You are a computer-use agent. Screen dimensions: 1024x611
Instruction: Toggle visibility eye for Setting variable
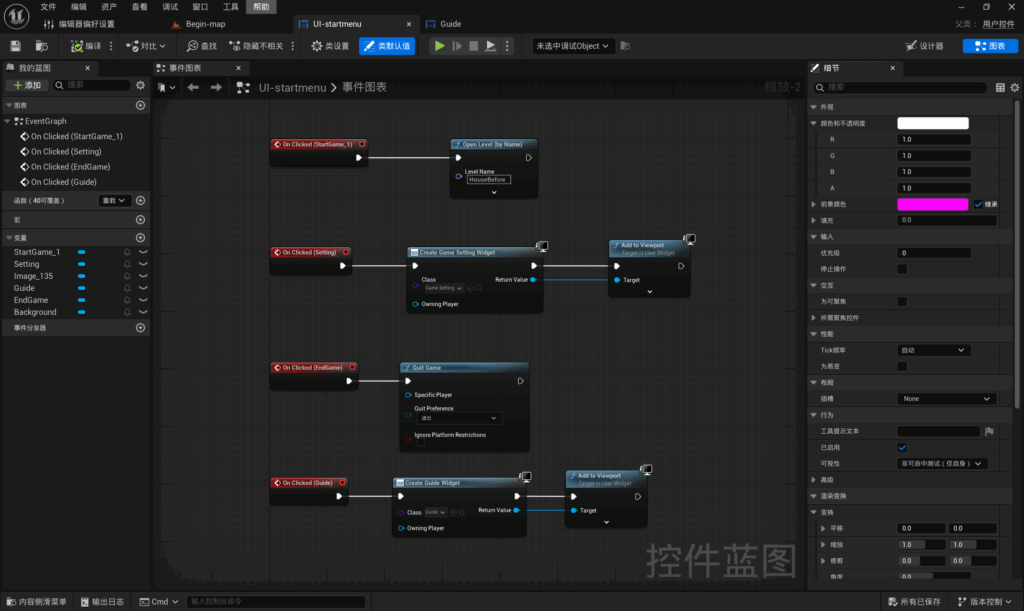[x=143, y=264]
